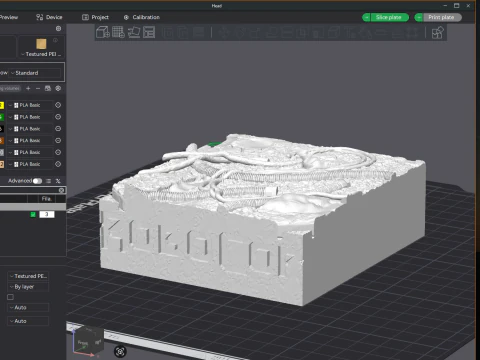Screen dimensions: 480x360
Task: Edit preset of peach PLA Basic filament
Action: click(x=58, y=164)
